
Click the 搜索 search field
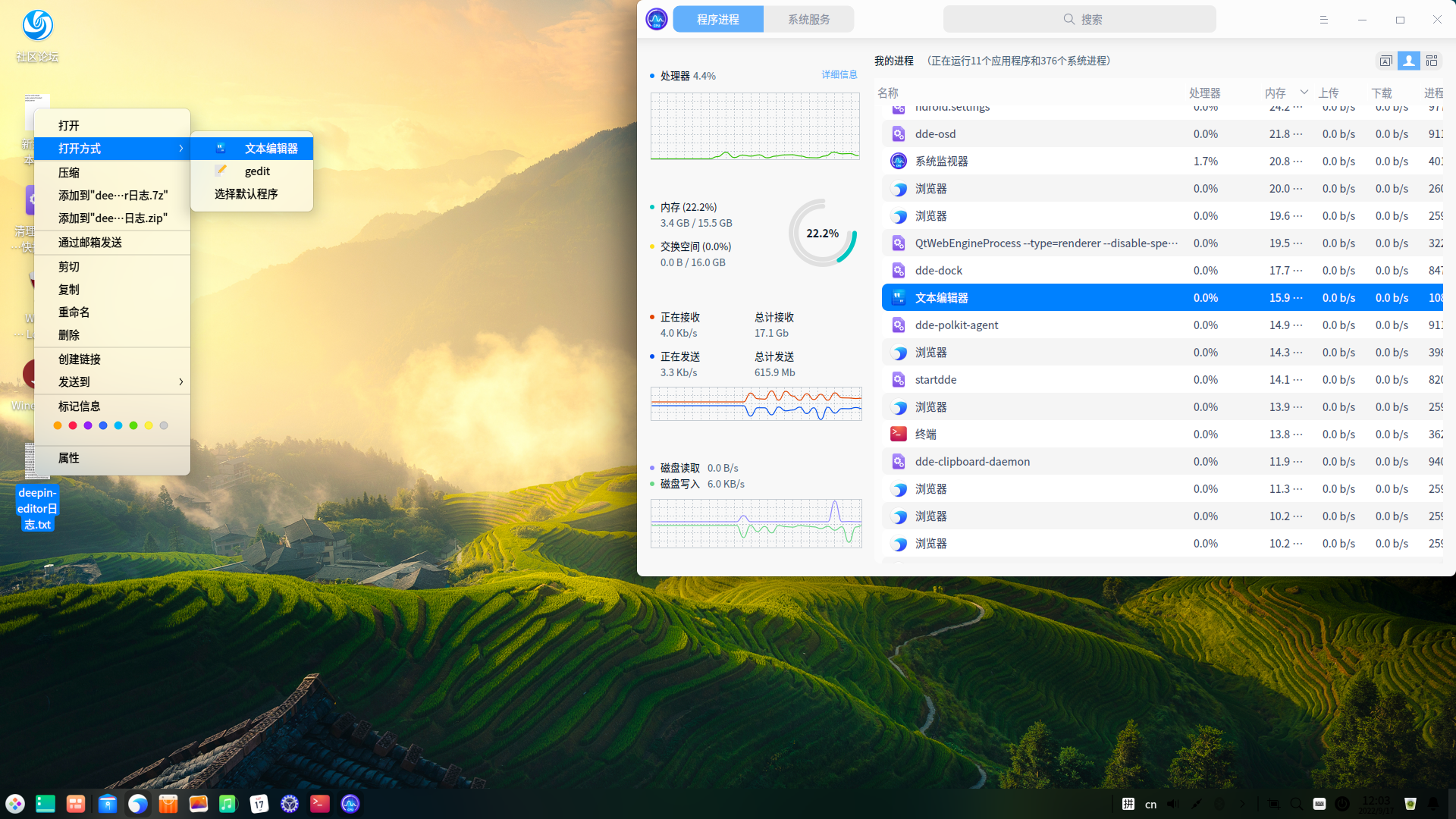point(1079,20)
